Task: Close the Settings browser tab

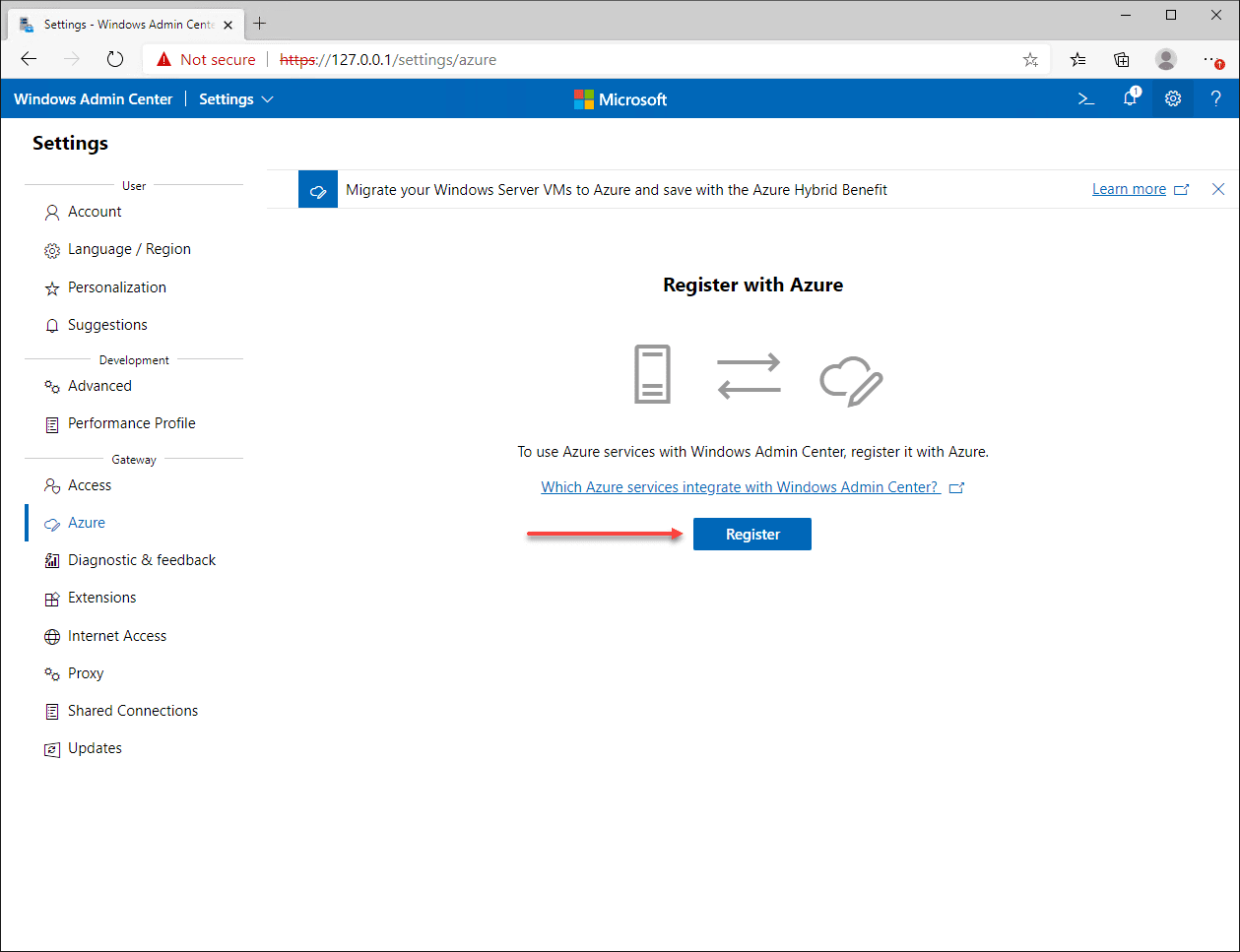Action: pos(228,25)
